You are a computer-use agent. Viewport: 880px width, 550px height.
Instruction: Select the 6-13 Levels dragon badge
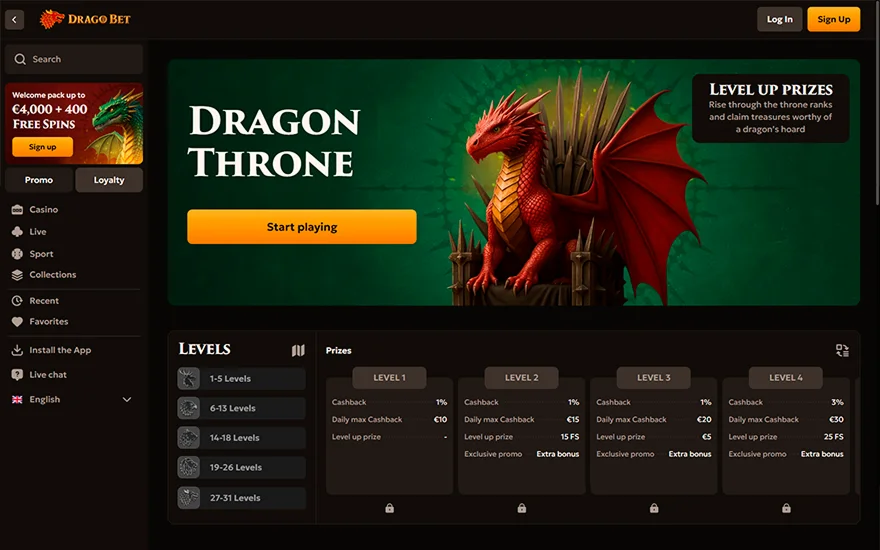[x=189, y=408]
